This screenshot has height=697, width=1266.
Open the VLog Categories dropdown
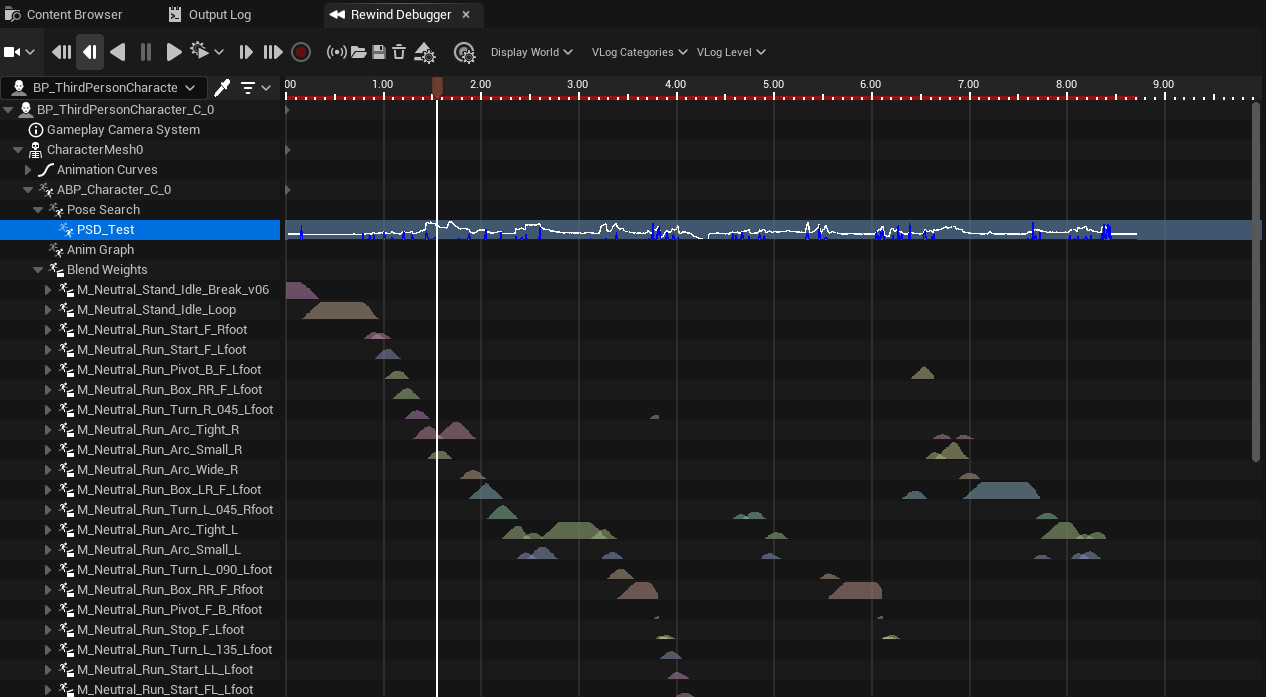point(640,52)
